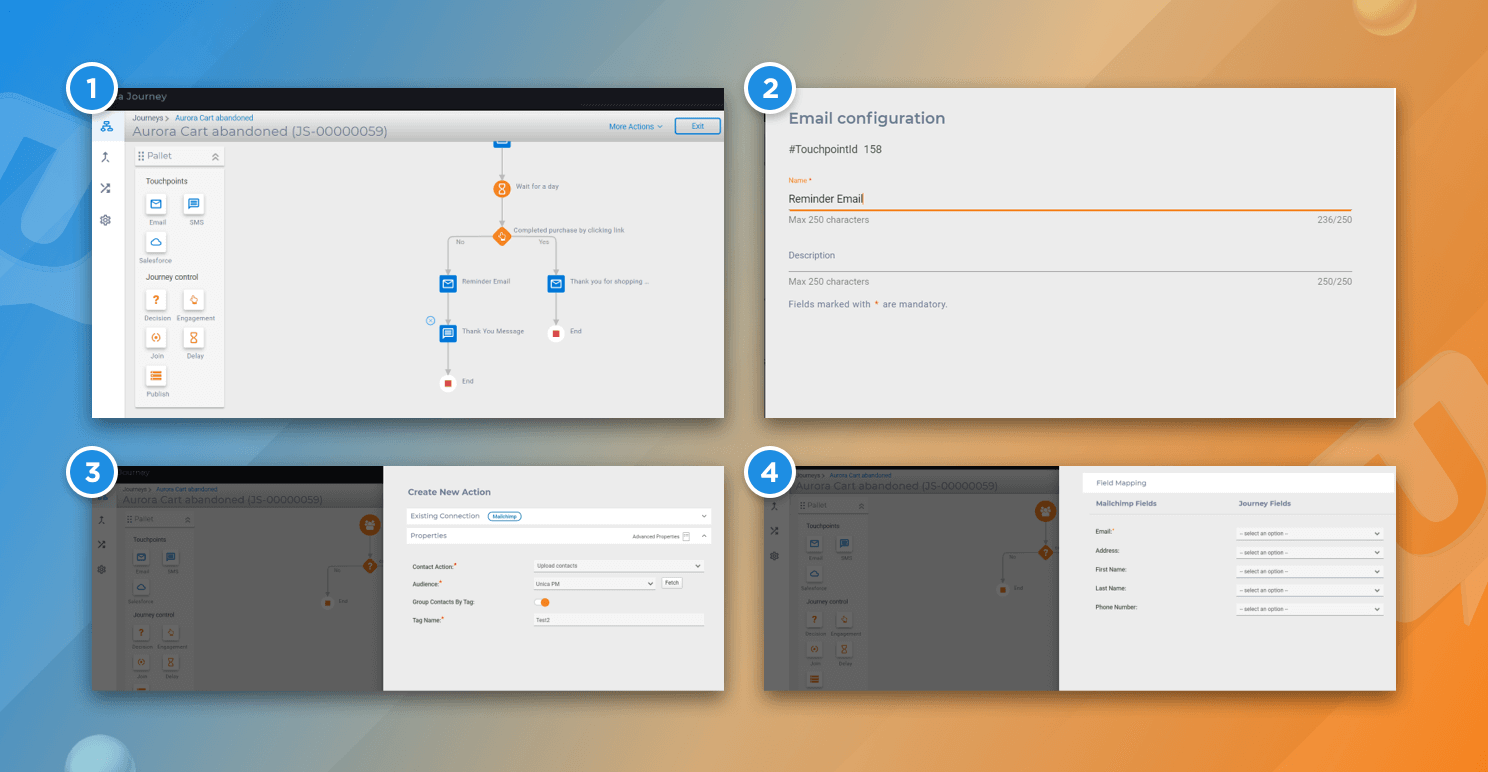Click the Exit button

(x=697, y=125)
